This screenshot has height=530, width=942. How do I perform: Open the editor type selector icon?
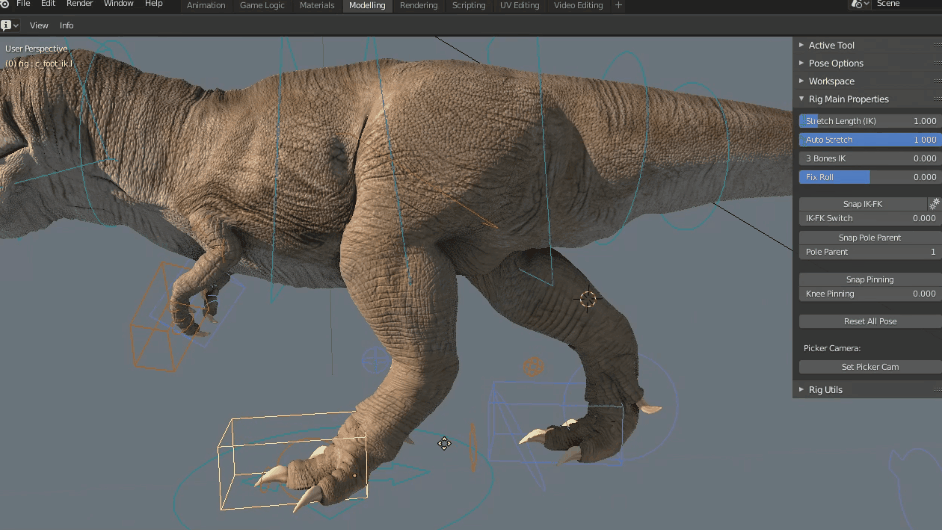click(x=10, y=25)
